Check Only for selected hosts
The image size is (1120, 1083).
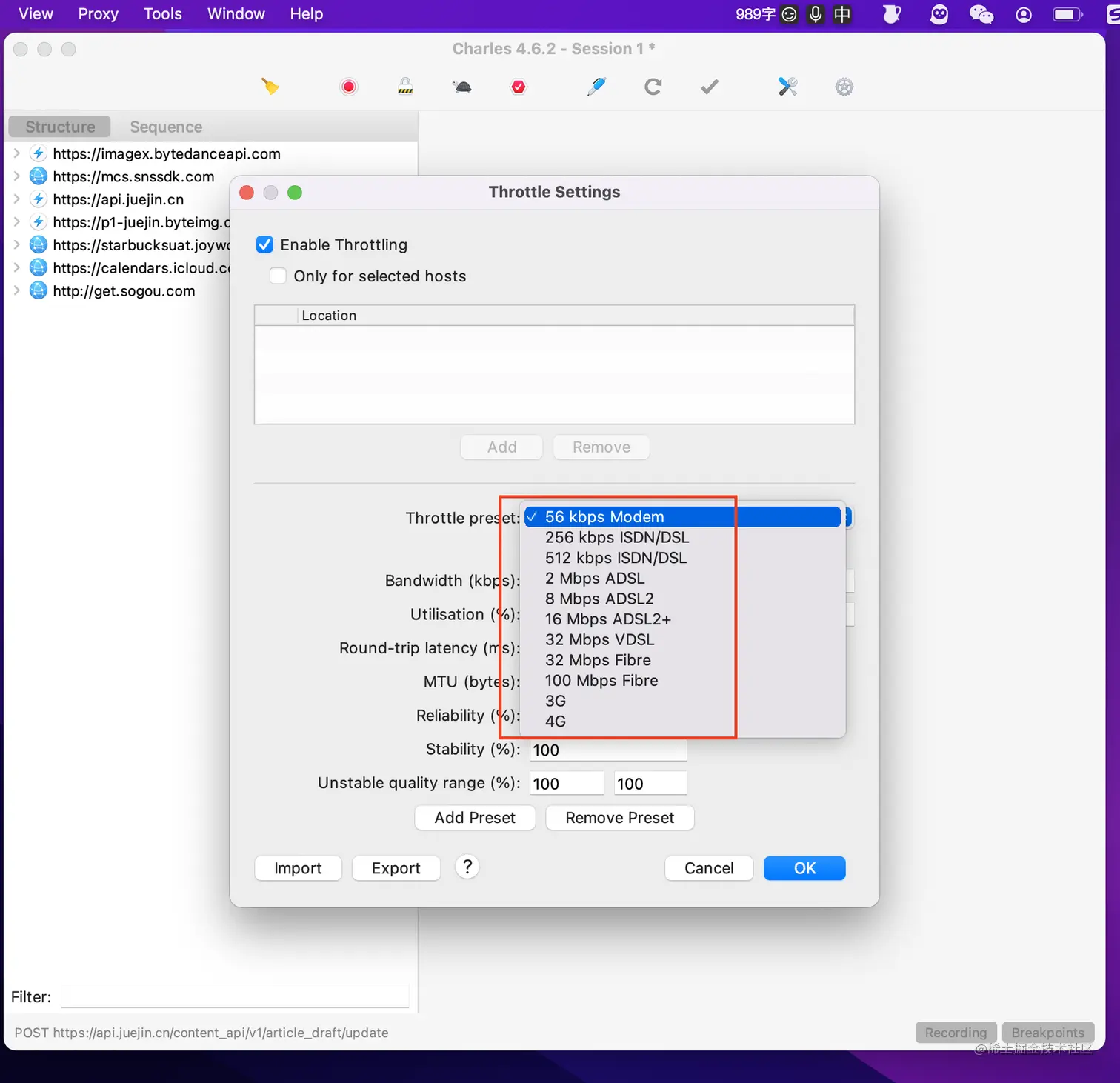coord(278,276)
